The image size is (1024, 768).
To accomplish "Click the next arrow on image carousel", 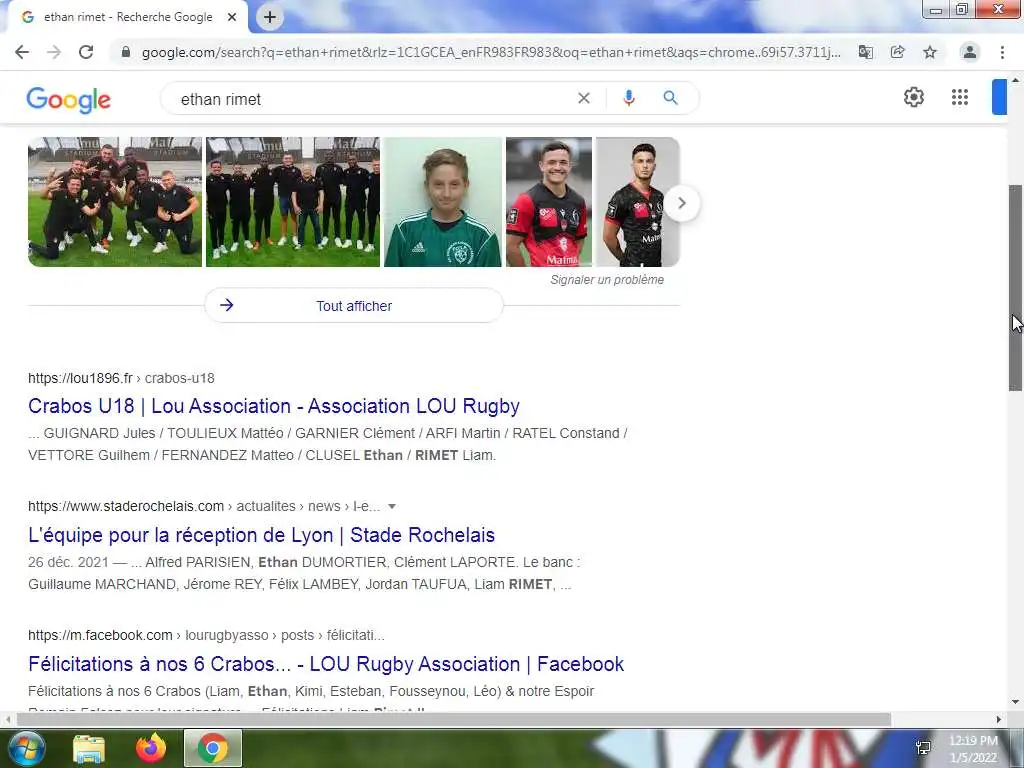I will pos(682,203).
